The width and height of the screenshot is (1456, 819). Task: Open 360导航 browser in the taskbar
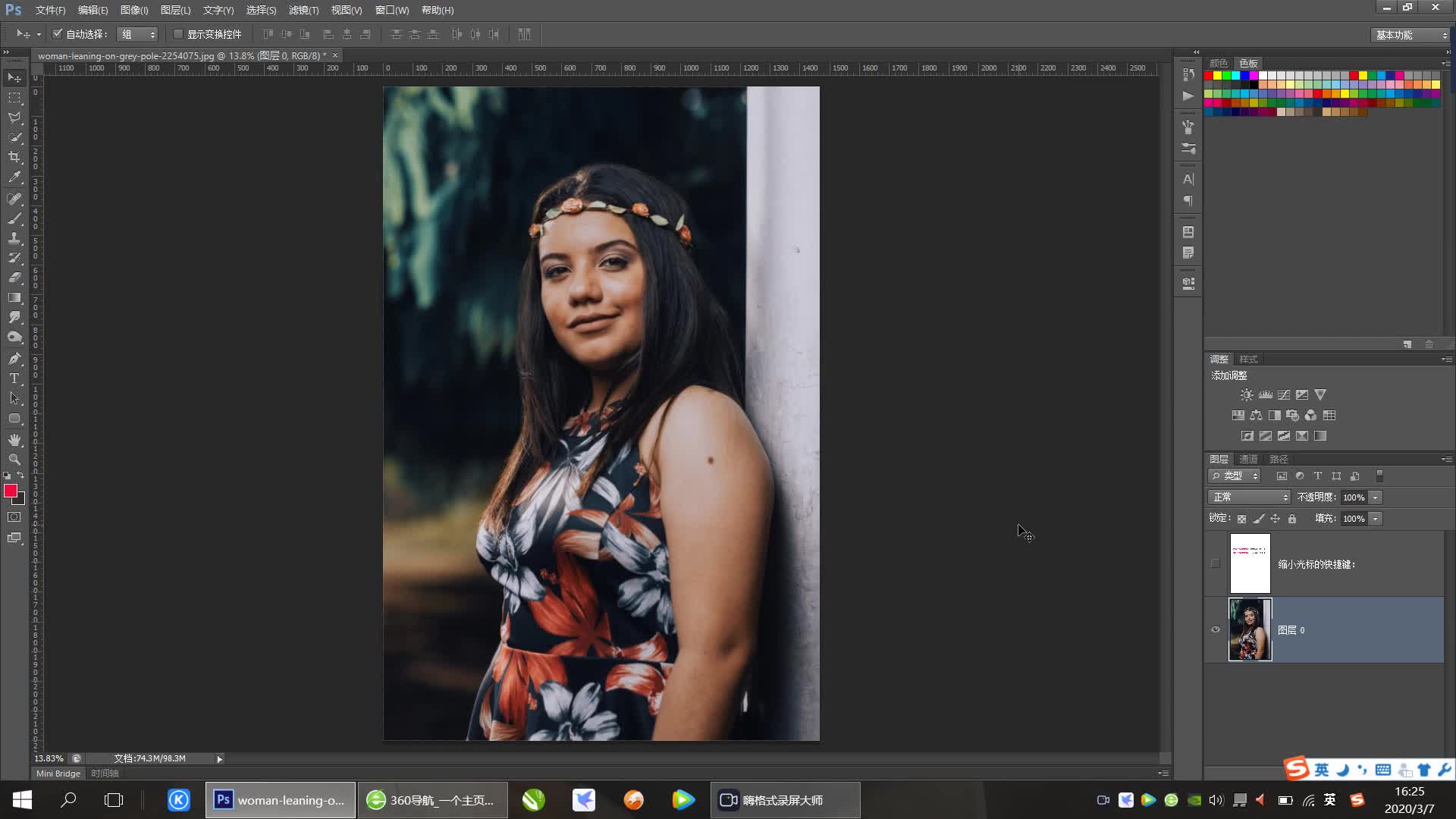(432, 800)
